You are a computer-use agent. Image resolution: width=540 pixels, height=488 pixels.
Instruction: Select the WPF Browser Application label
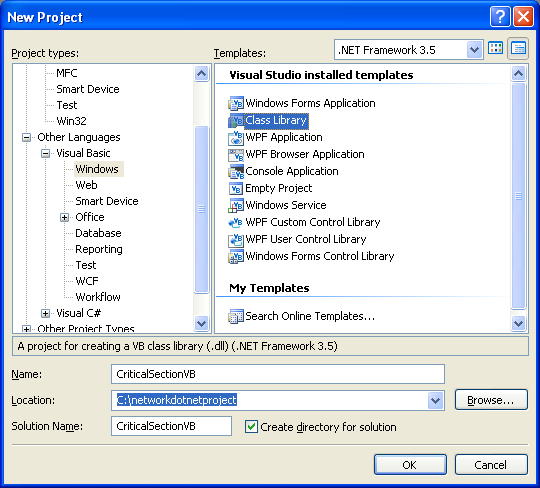[305, 154]
